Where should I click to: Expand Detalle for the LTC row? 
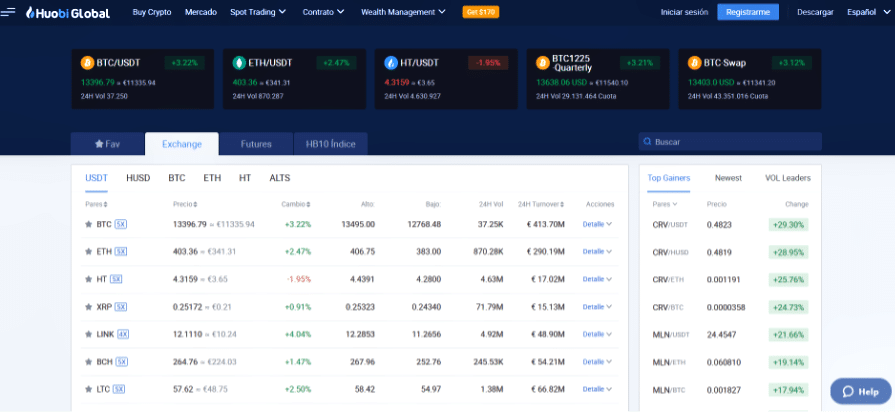click(597, 389)
